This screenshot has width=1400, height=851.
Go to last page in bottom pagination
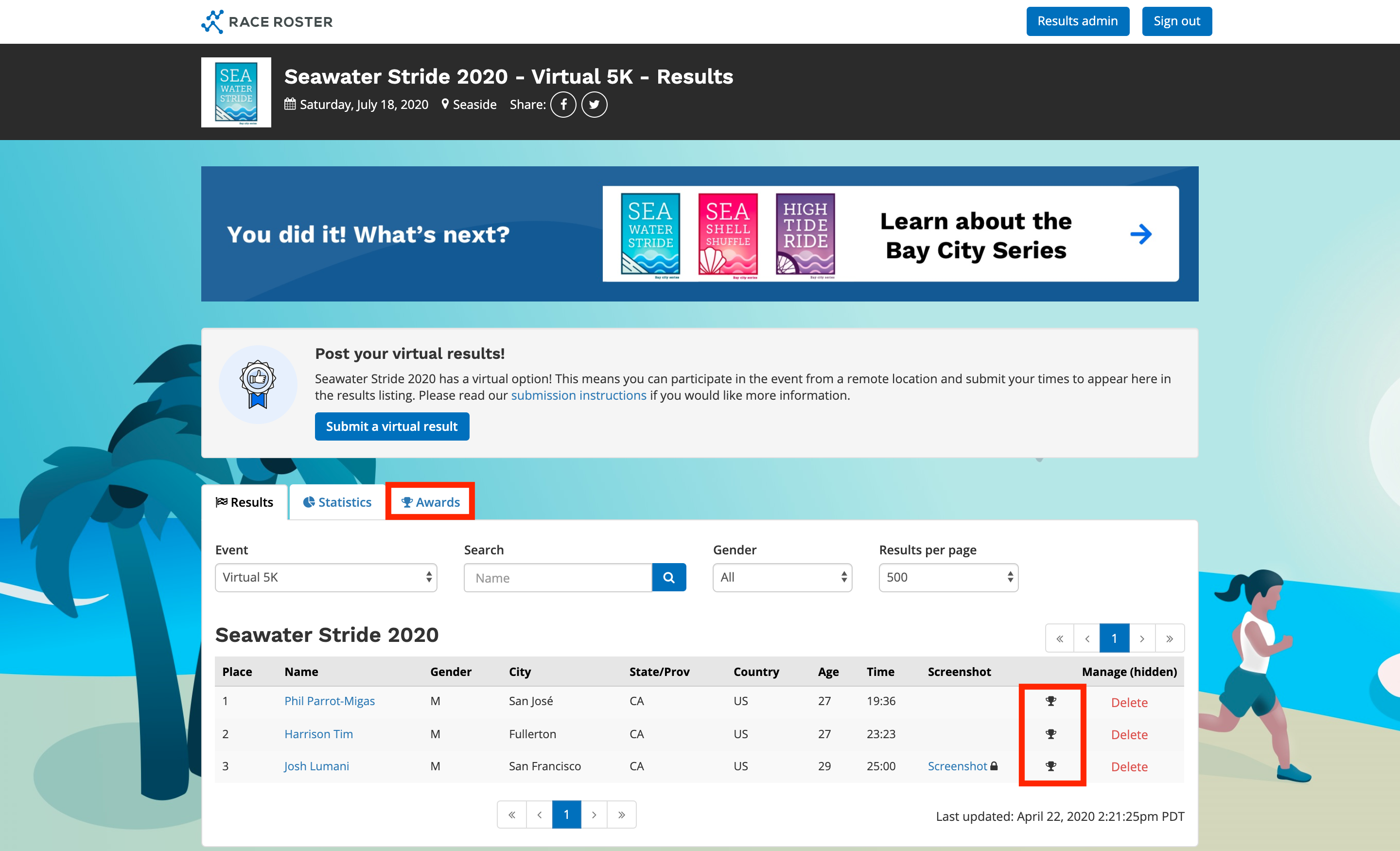pyautogui.click(x=622, y=815)
